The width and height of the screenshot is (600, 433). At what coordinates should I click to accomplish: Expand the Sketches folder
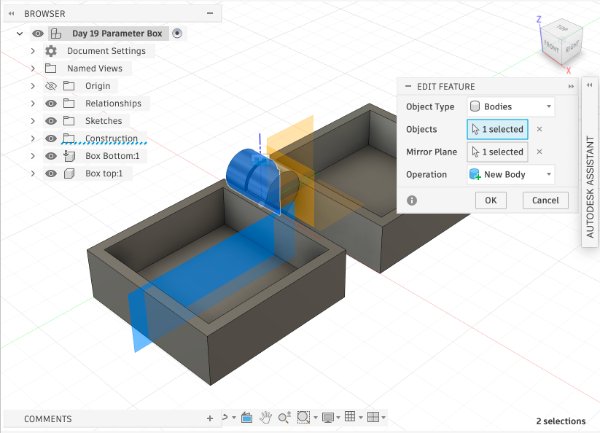[x=33, y=121]
